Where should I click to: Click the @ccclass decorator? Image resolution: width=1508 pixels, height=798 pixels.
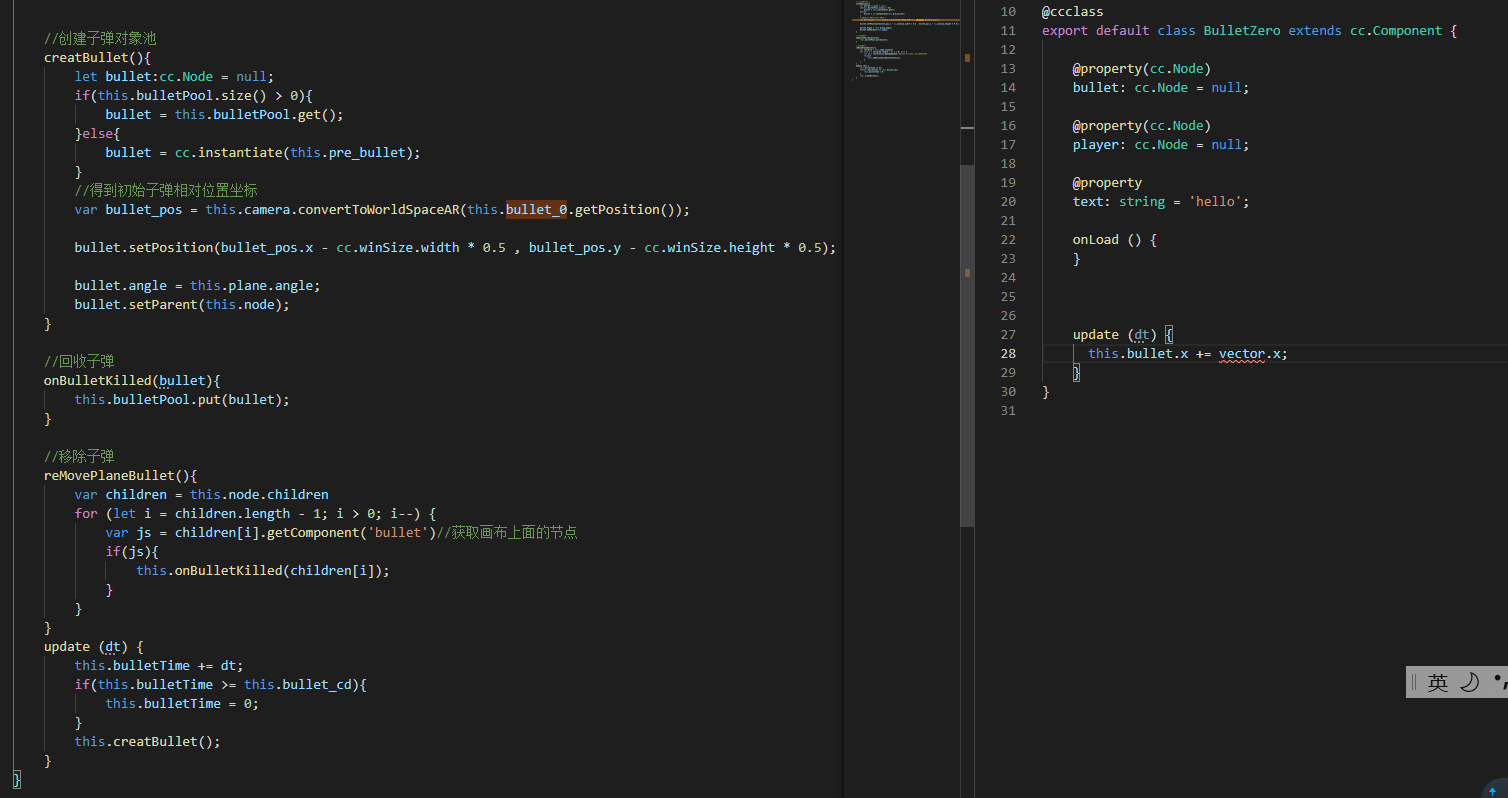(x=1073, y=12)
